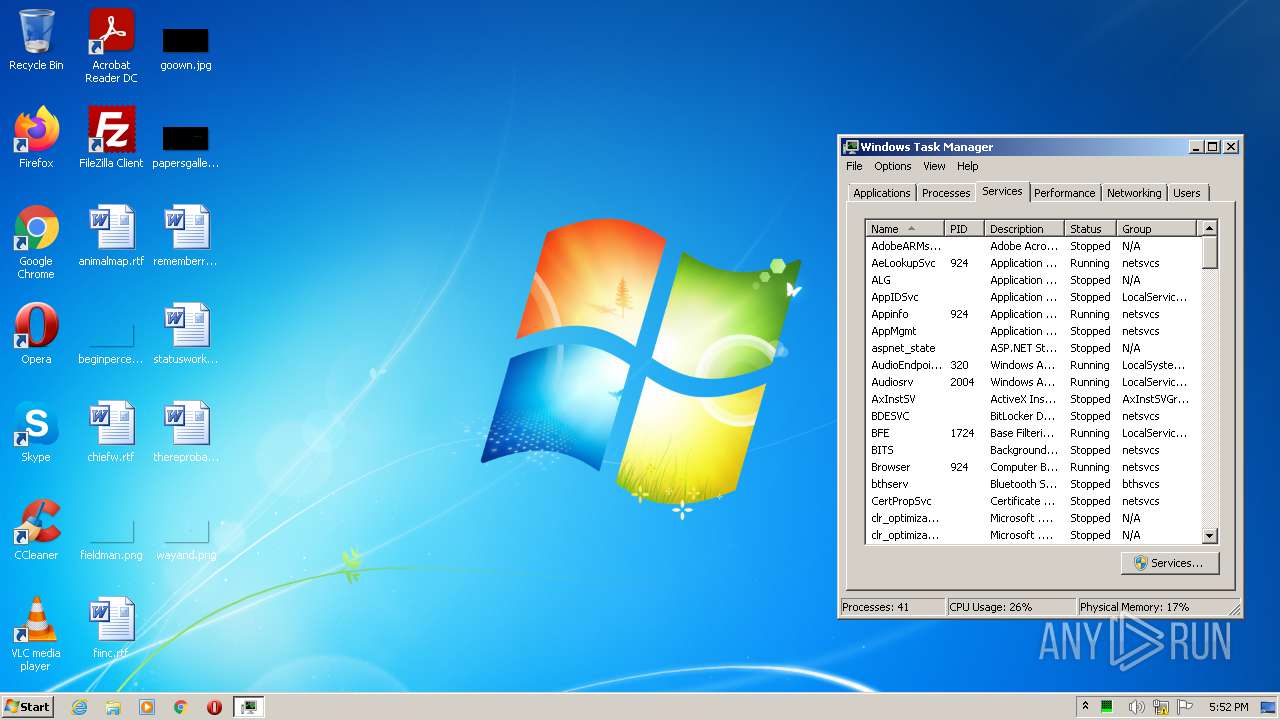Select the papersgalle... image file

[x=186, y=145]
